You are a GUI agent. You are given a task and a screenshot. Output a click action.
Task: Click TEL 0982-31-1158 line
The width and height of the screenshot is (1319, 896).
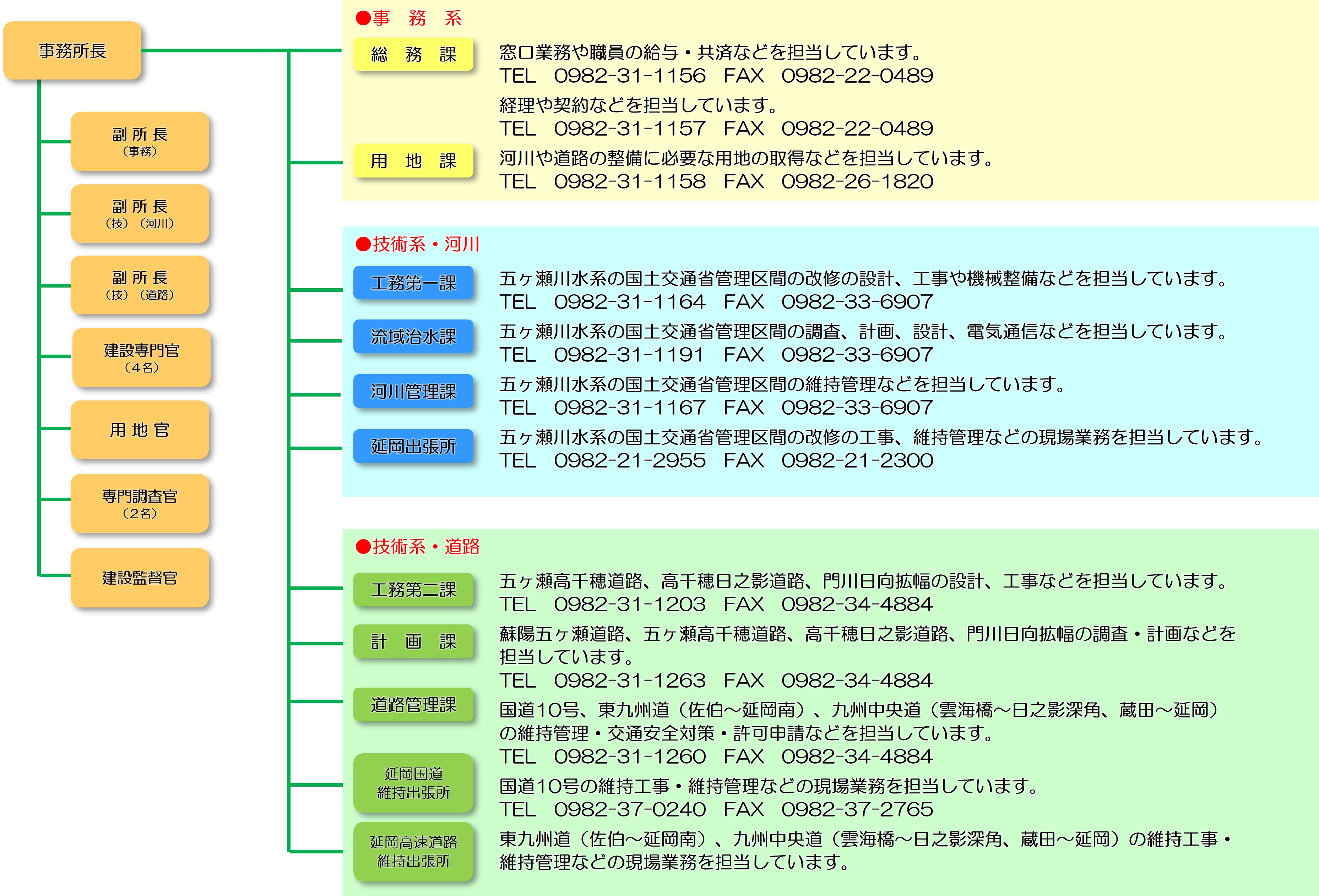(716, 182)
